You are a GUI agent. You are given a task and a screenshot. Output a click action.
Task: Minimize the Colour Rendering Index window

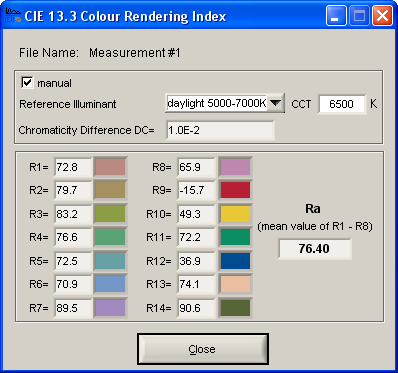click(336, 15)
